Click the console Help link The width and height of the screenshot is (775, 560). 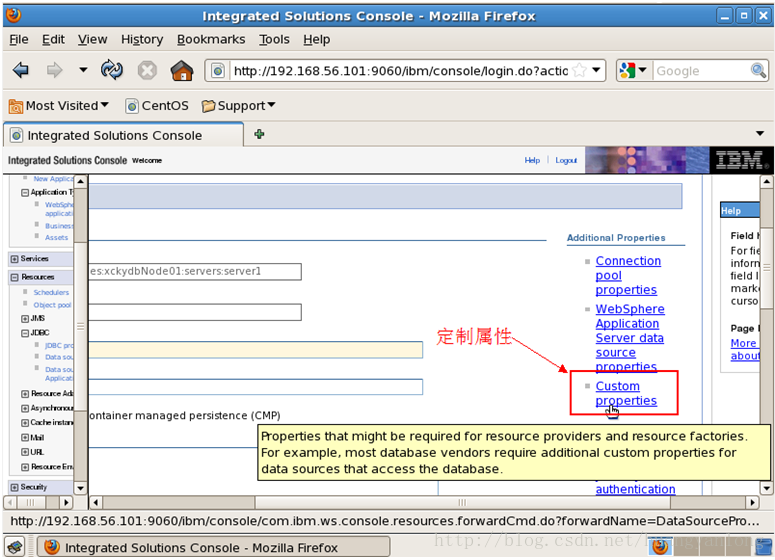click(532, 160)
